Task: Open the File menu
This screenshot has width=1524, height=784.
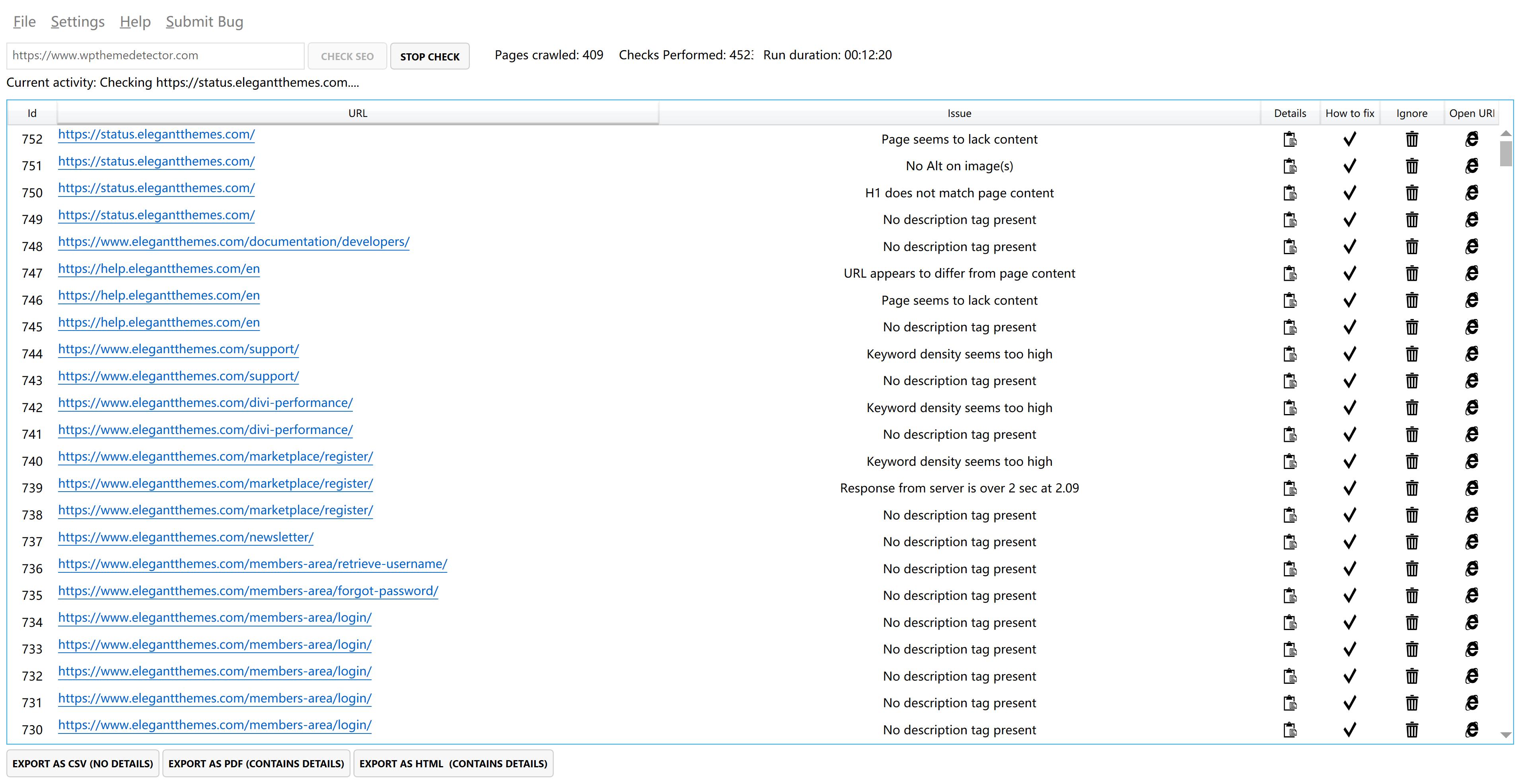Action: pyautogui.click(x=24, y=22)
